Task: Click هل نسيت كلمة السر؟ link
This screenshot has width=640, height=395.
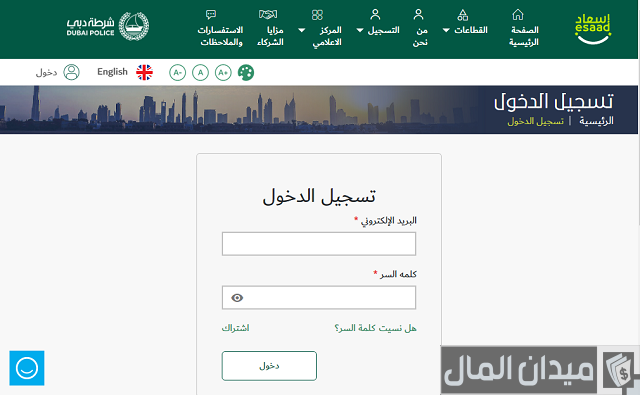Action: (376, 328)
